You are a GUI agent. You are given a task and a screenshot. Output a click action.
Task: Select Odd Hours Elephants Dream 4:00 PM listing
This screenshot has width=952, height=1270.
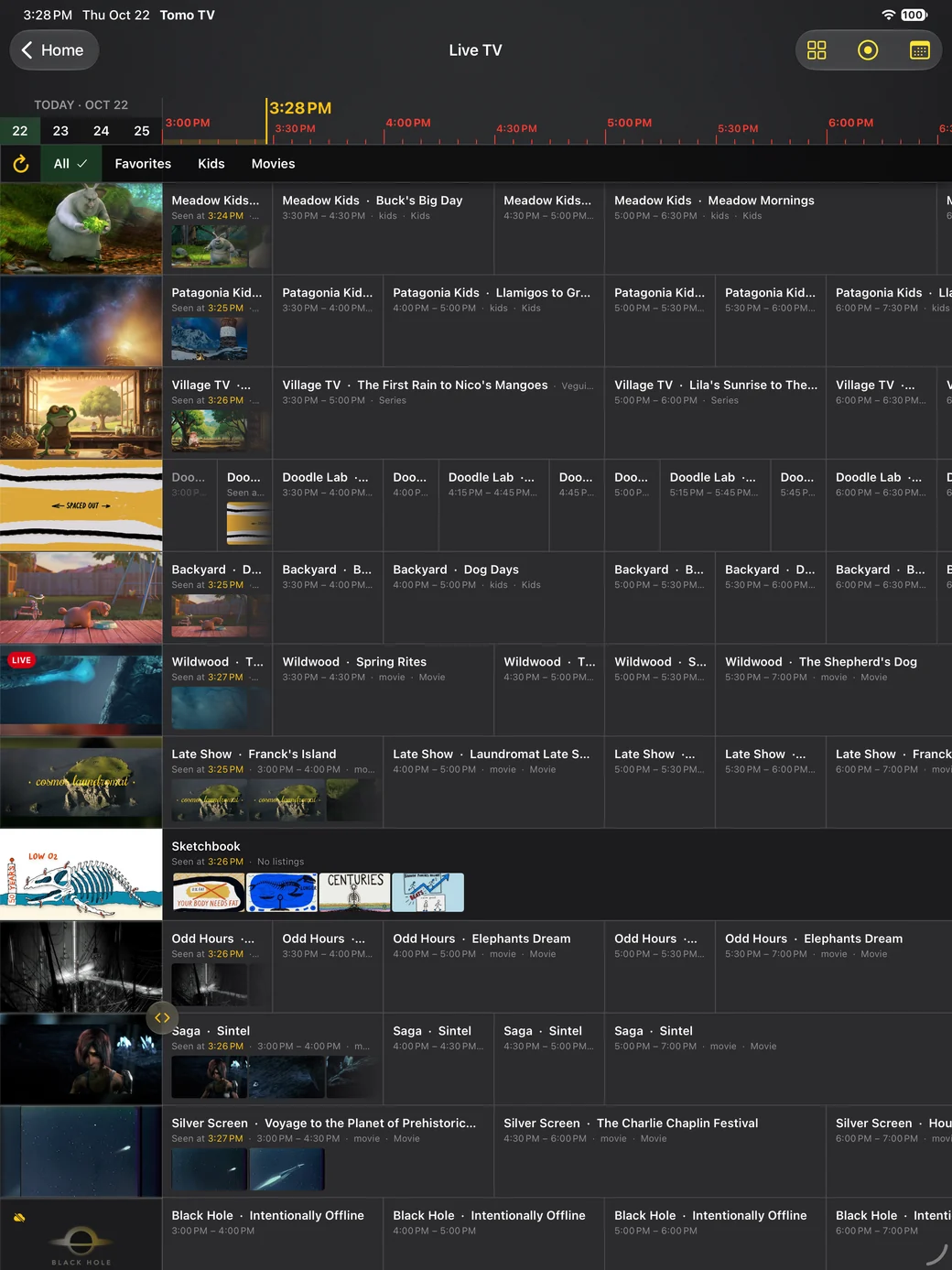click(x=493, y=968)
